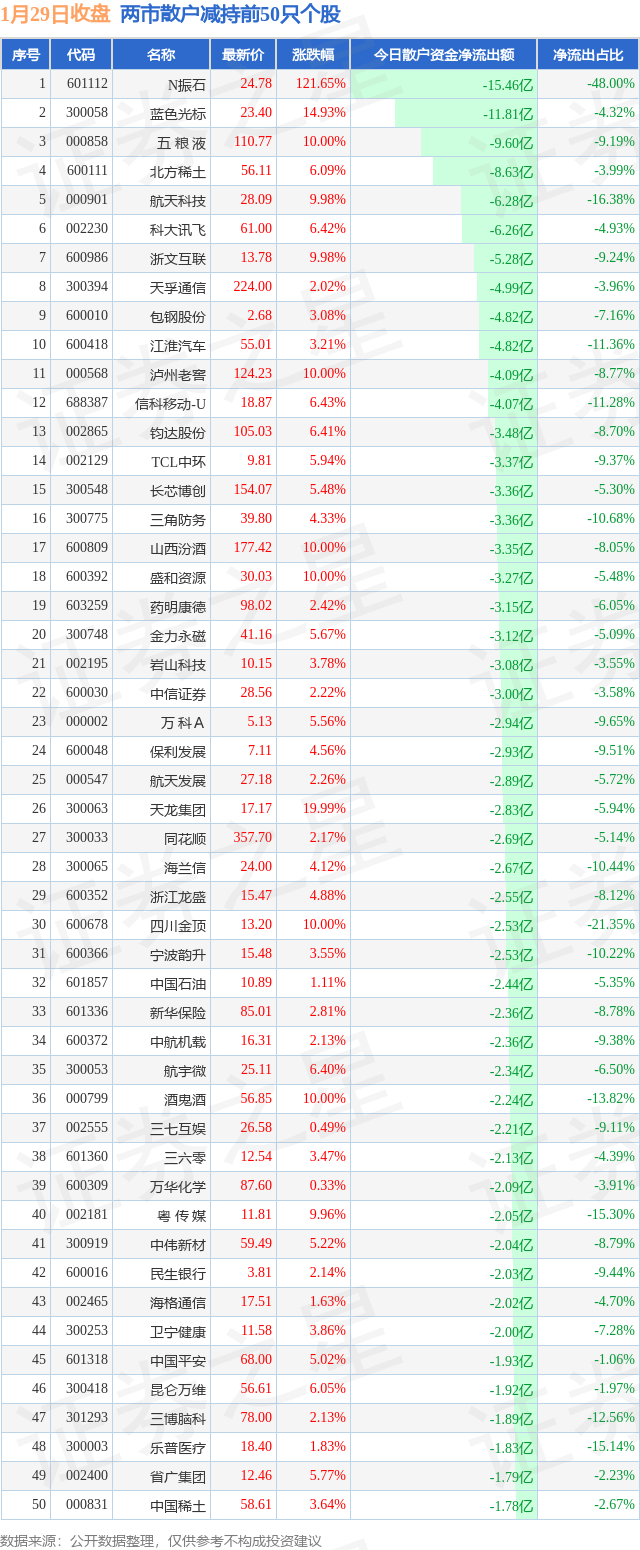Click the 代码 column header
The image size is (640, 1550).
[80, 55]
